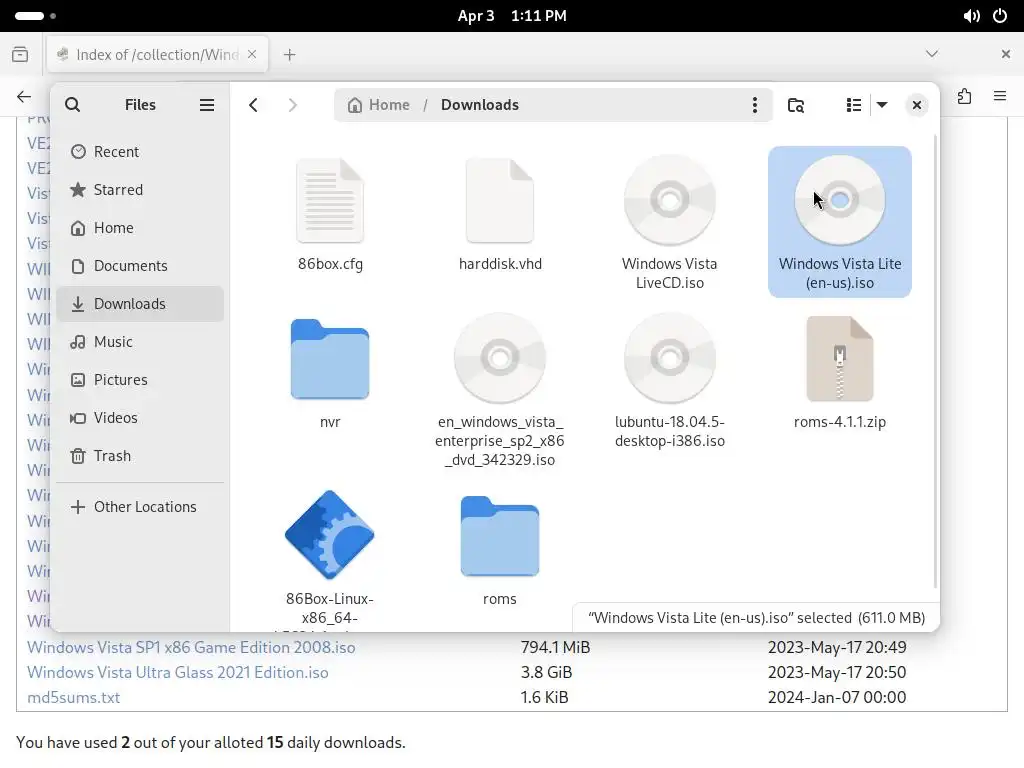The image size is (1024, 768).
Task: Open the system power menu
Action: click(1000, 16)
